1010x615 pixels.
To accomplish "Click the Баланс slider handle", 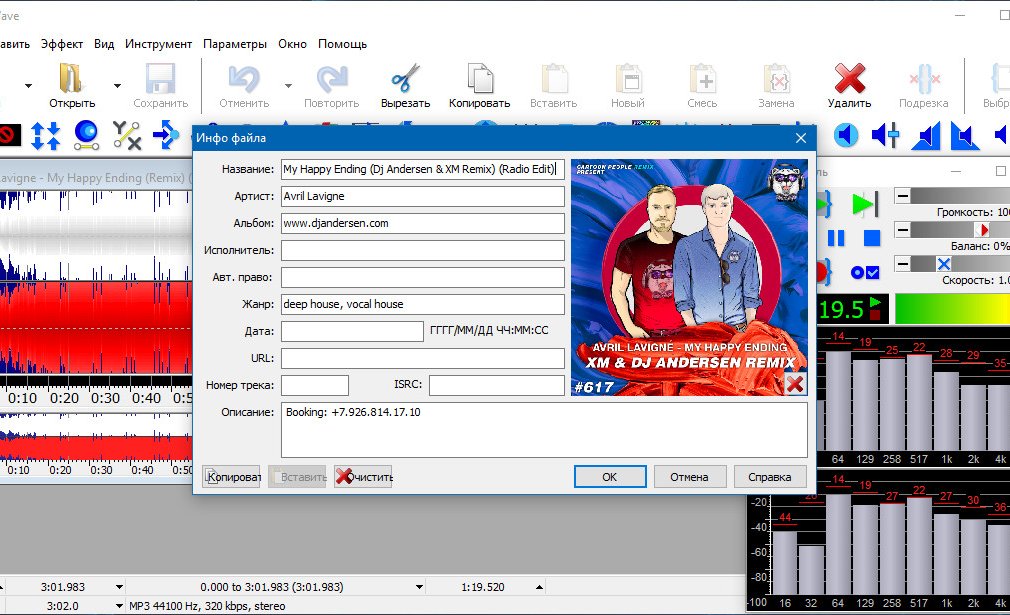I will coord(982,230).
